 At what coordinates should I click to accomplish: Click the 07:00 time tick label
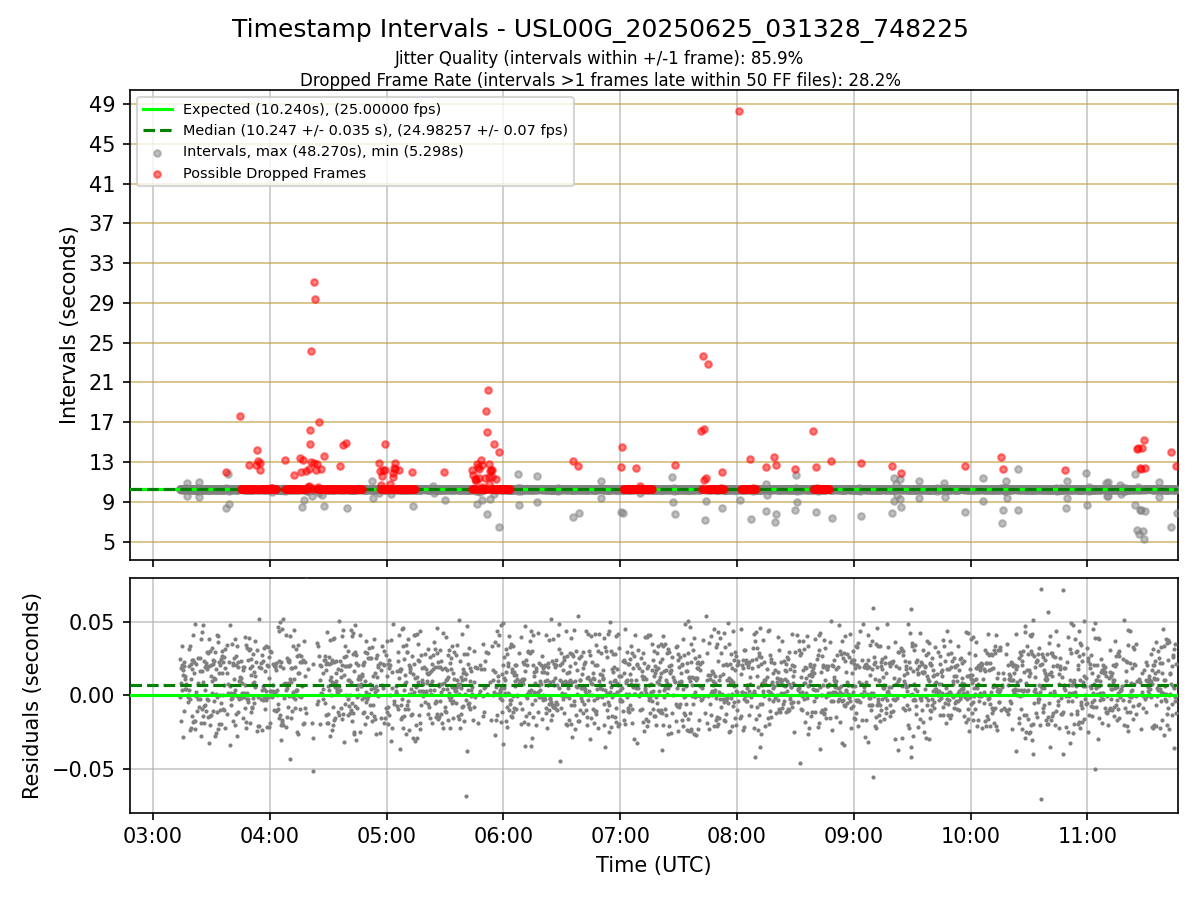[620, 835]
